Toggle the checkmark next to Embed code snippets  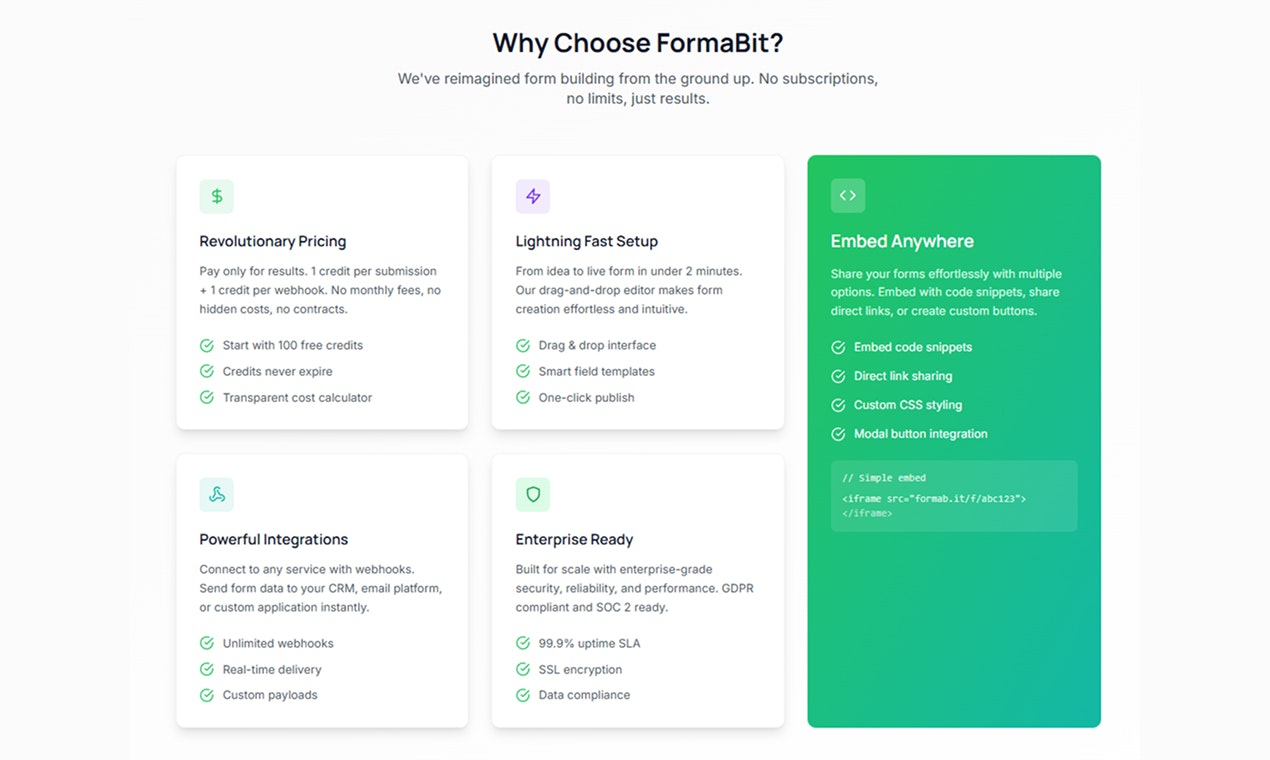pyautogui.click(x=837, y=347)
